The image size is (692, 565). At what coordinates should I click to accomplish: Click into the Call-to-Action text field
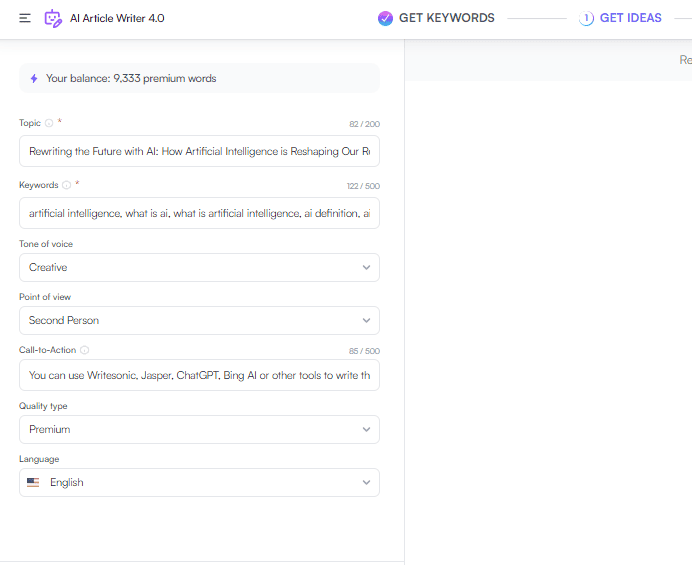point(199,375)
